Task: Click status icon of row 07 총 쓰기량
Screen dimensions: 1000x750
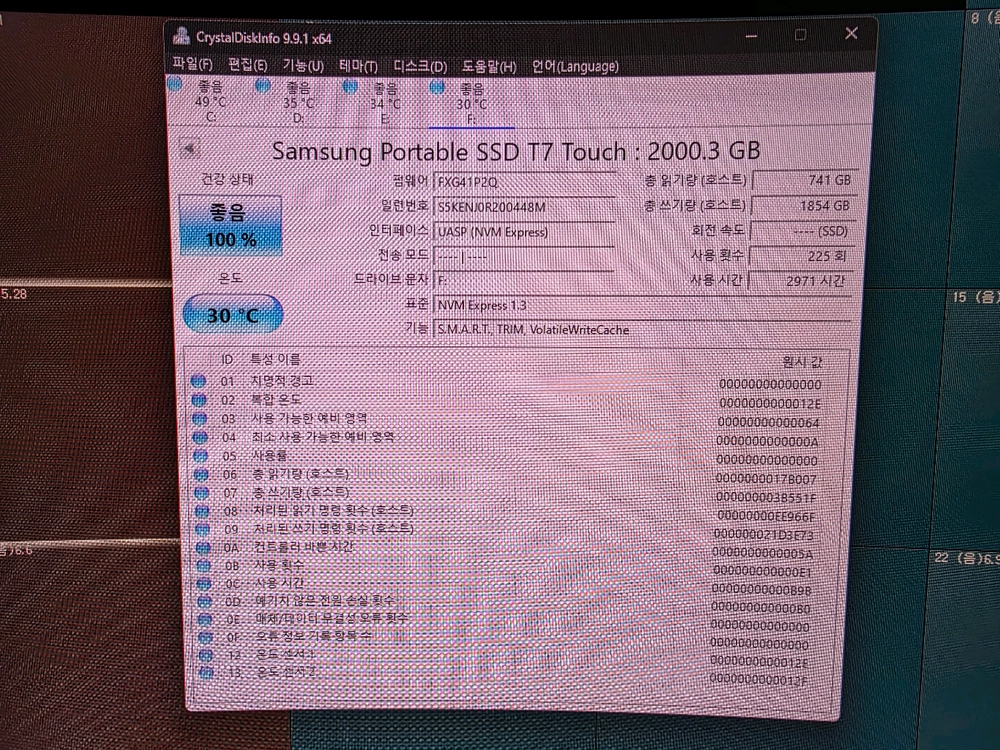Action: pyautogui.click(x=202, y=493)
